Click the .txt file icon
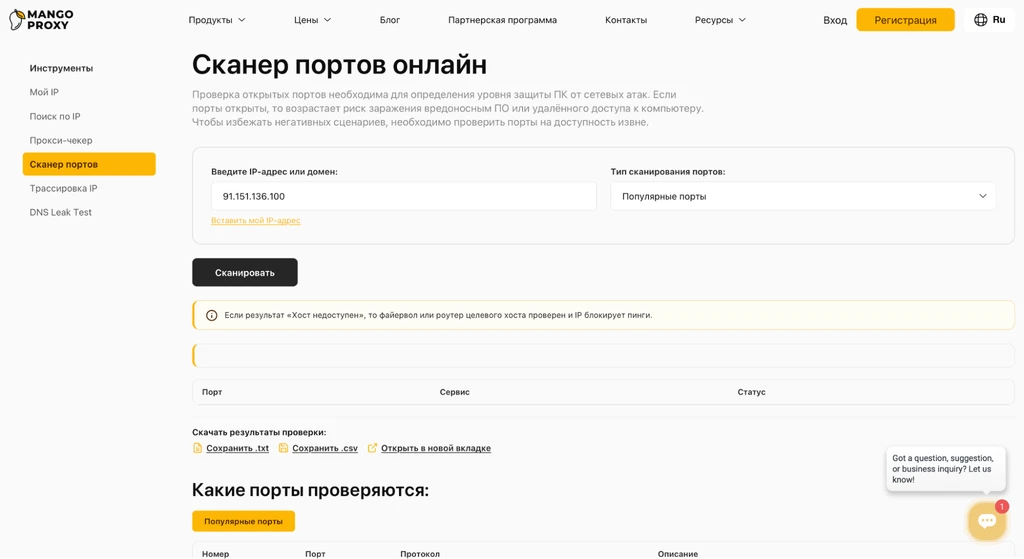The height and width of the screenshot is (559, 1024). pyautogui.click(x=197, y=448)
